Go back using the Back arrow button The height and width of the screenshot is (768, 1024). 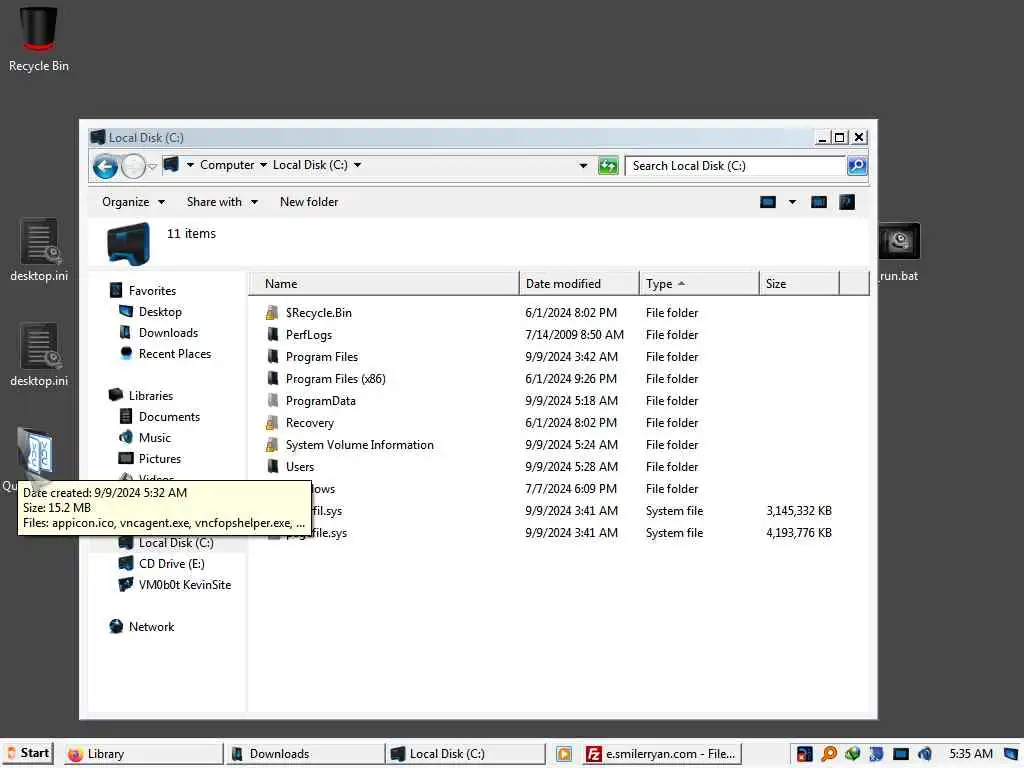[x=105, y=167]
